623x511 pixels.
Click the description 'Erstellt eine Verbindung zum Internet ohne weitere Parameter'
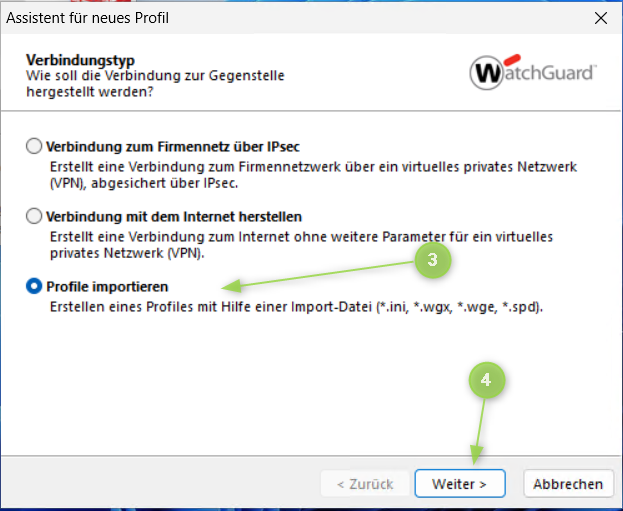coord(301,245)
